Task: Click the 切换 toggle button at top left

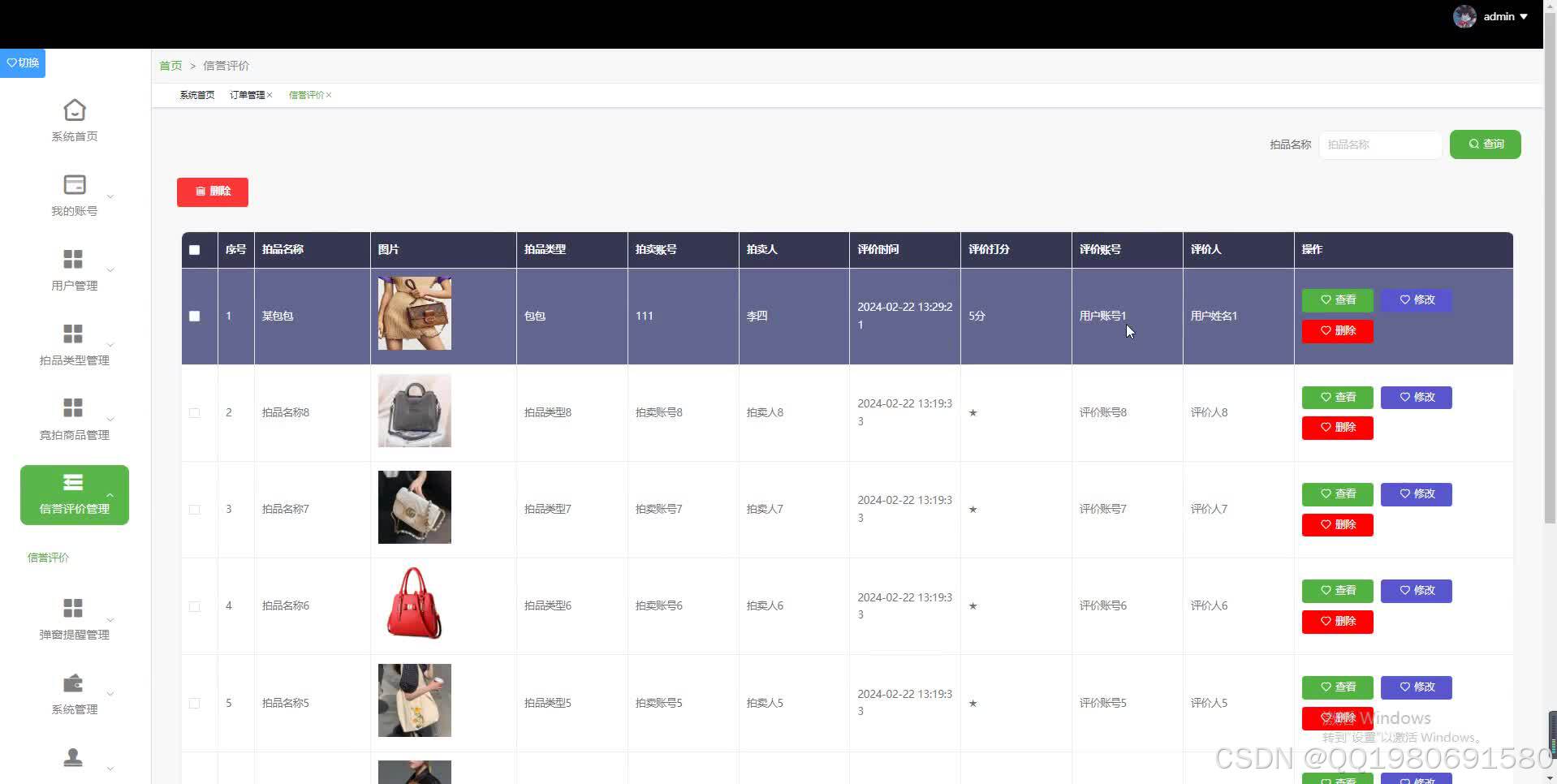Action: (x=23, y=63)
